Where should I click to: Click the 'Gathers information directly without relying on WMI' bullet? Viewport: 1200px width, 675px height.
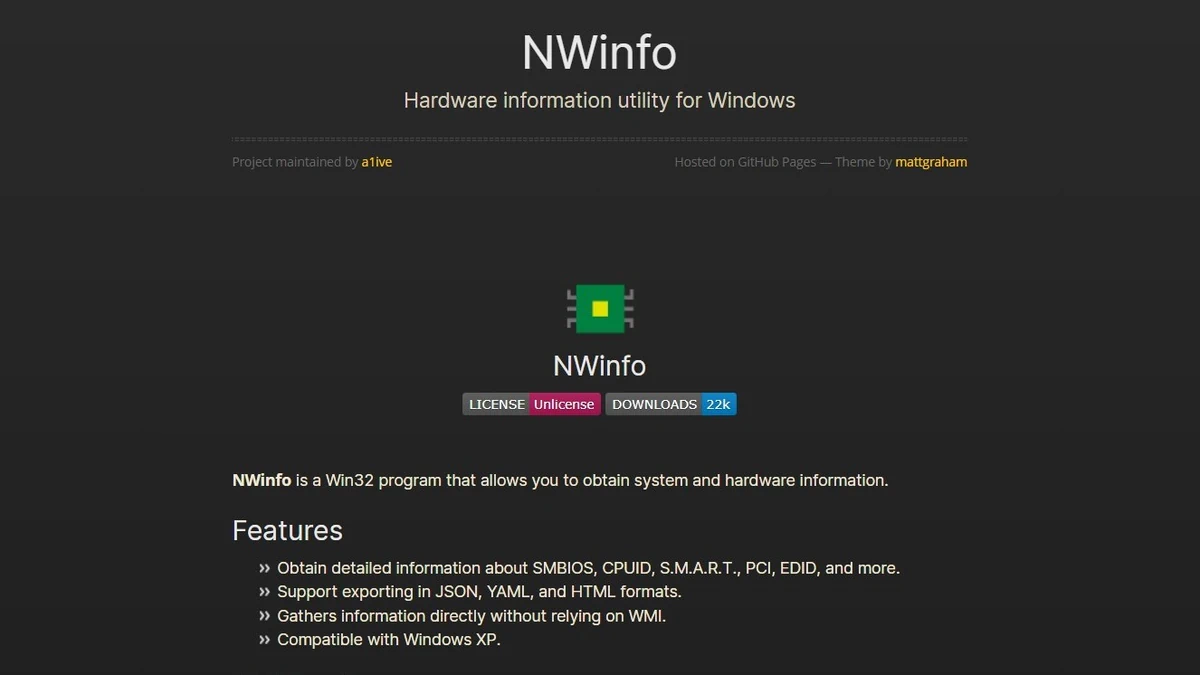[471, 616]
